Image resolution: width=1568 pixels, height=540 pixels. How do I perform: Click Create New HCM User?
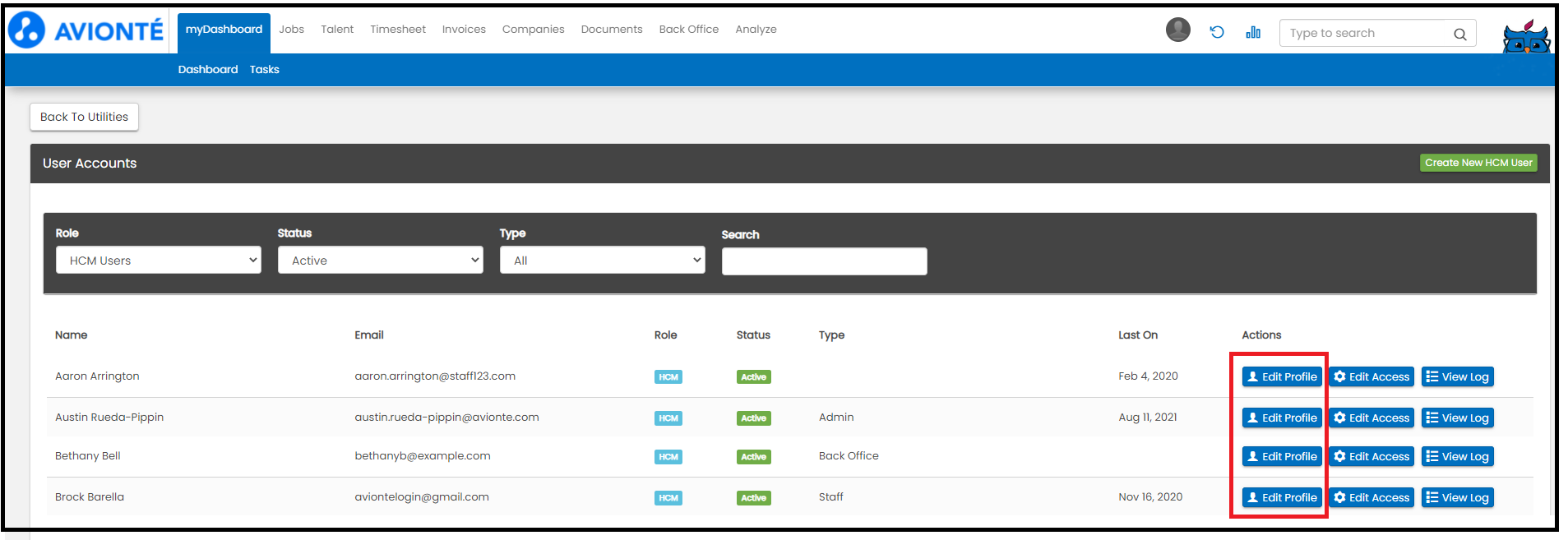point(1478,163)
